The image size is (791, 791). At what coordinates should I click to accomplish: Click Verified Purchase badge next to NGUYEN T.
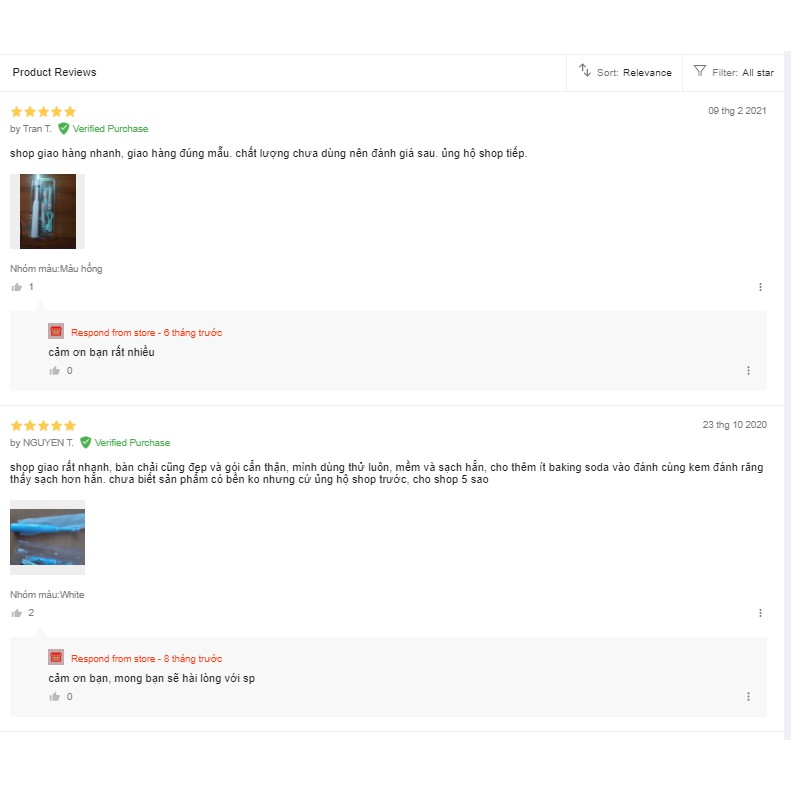tap(125, 443)
